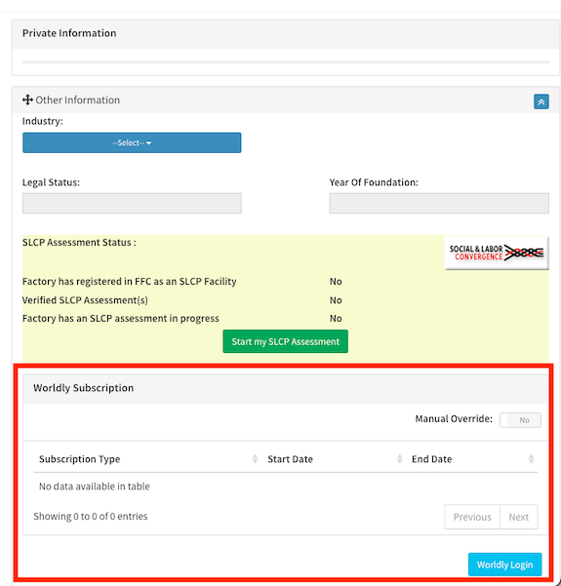Go to Next table page
Image resolution: width=561 pixels, height=586 pixels.
click(519, 517)
